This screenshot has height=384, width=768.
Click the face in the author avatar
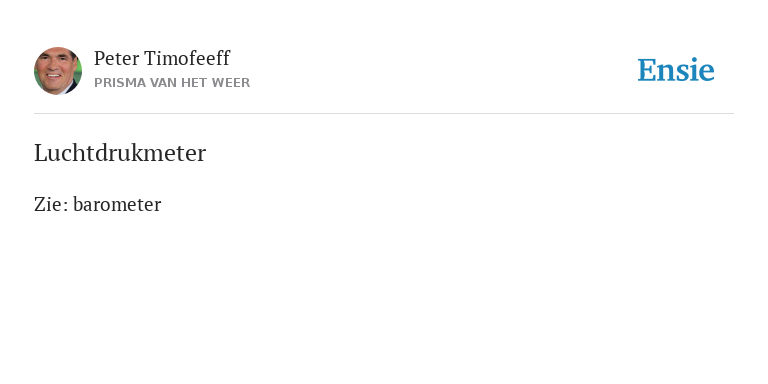point(55,71)
